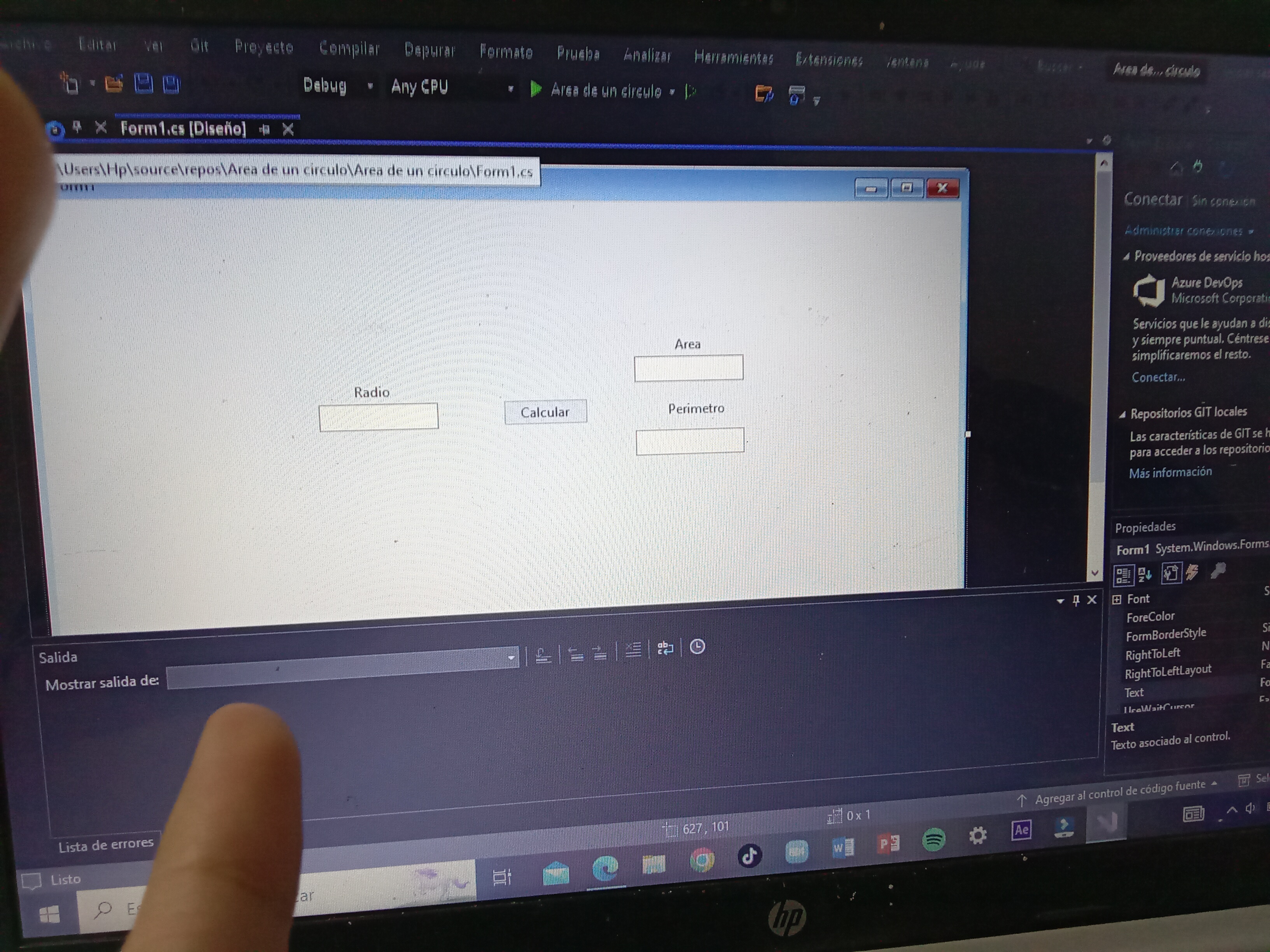
Task: Show Events lightning bolt in Propiedades
Action: pos(1193,572)
